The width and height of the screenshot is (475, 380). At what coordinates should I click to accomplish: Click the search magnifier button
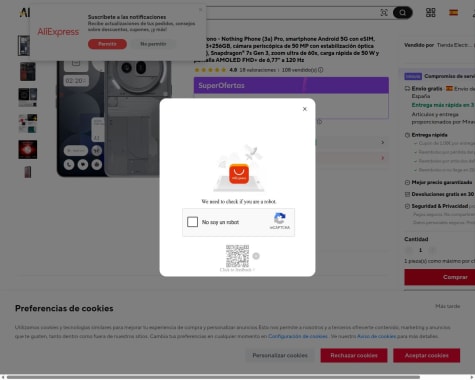point(403,13)
